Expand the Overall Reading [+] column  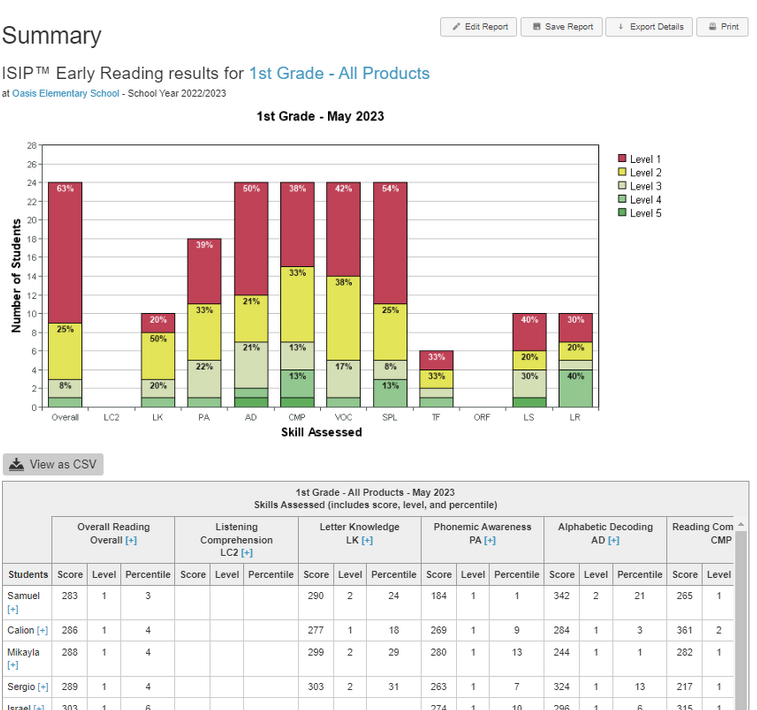[x=131, y=541]
